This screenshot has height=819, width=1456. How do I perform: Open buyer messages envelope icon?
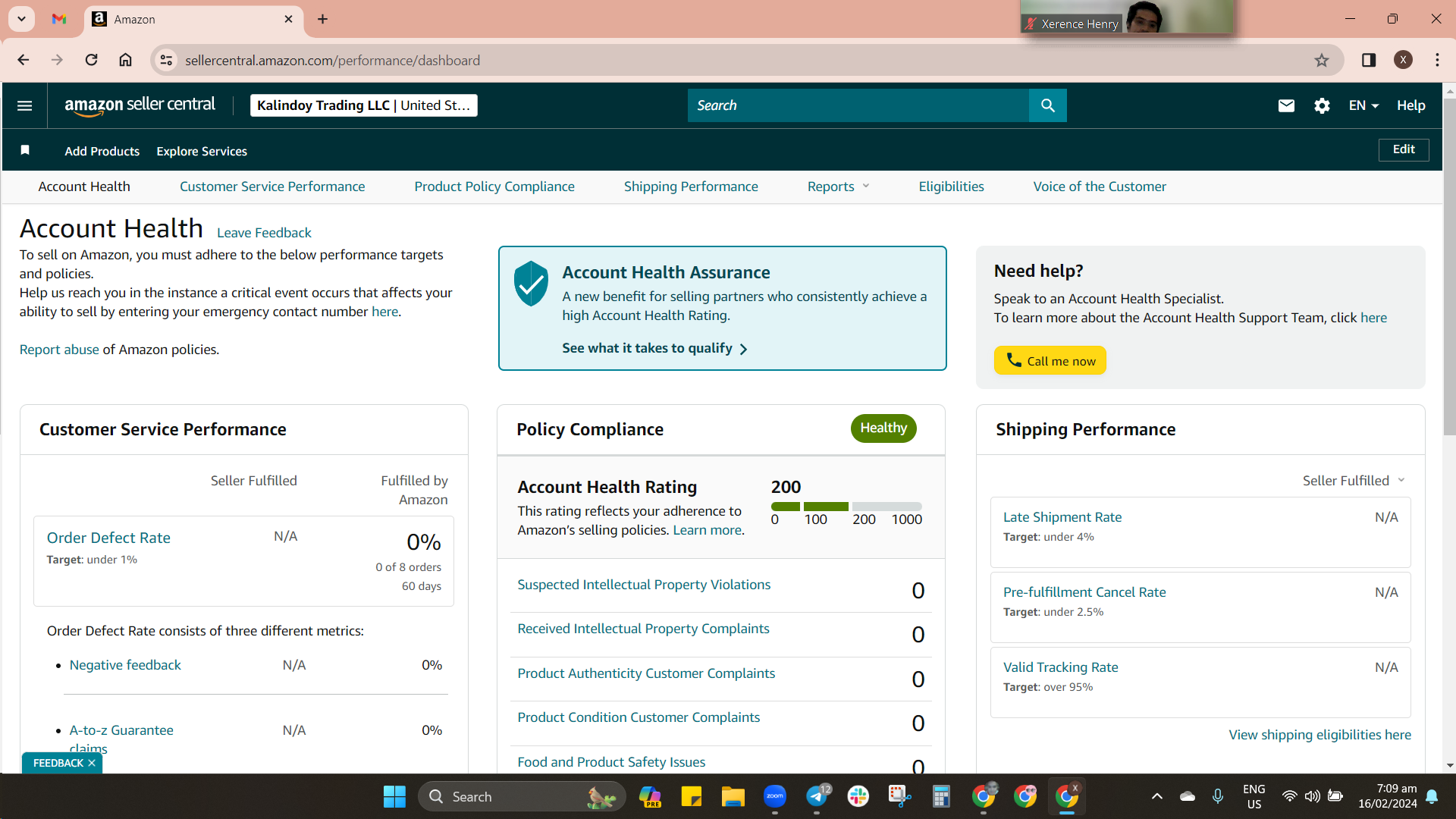[1286, 105]
